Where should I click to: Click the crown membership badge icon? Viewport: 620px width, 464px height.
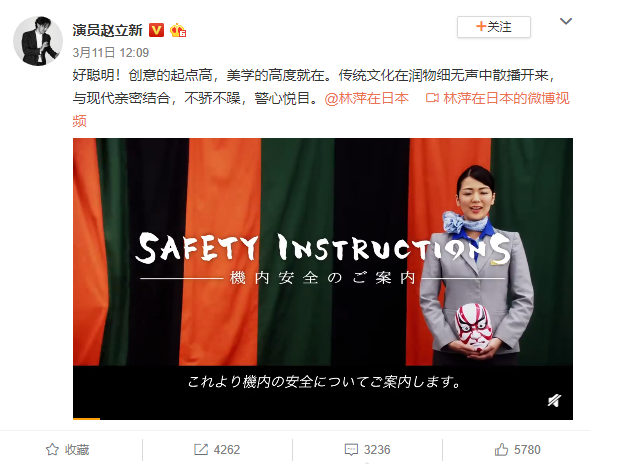[178, 30]
